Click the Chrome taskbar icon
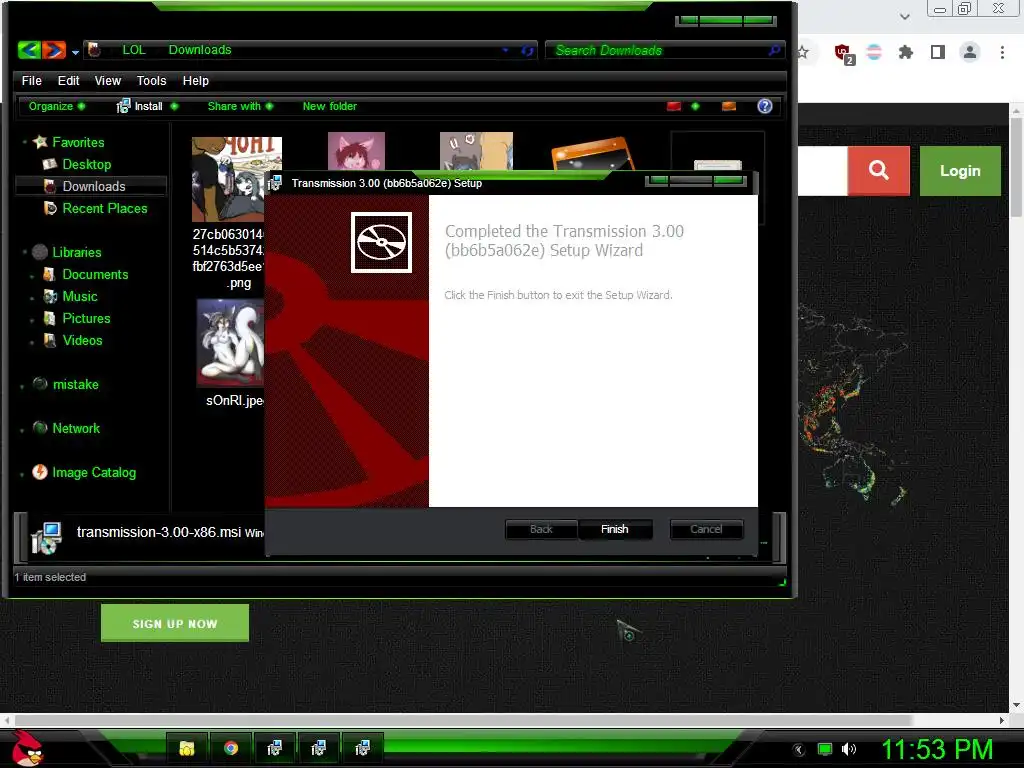The width and height of the screenshot is (1024, 768). (x=231, y=748)
